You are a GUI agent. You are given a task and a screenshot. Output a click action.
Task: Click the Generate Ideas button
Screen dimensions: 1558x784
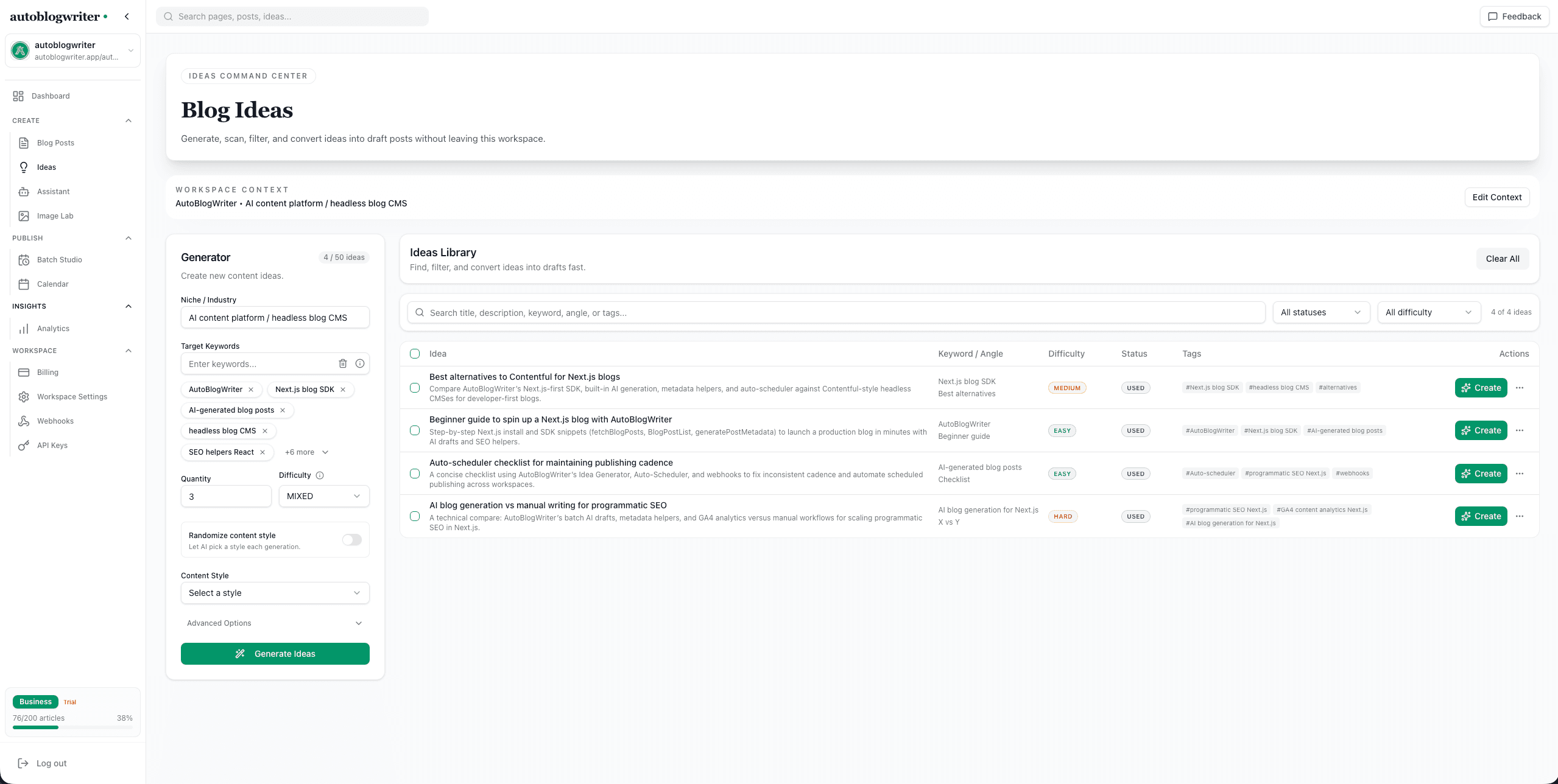coord(275,653)
